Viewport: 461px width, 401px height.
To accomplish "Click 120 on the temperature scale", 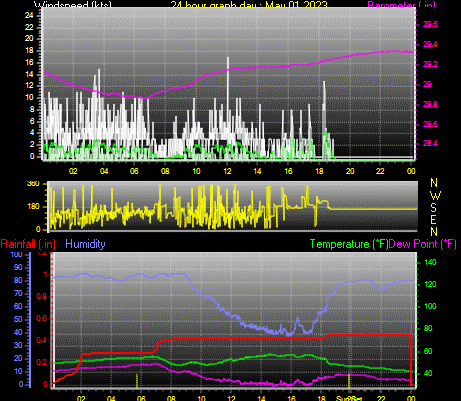I will (430, 284).
